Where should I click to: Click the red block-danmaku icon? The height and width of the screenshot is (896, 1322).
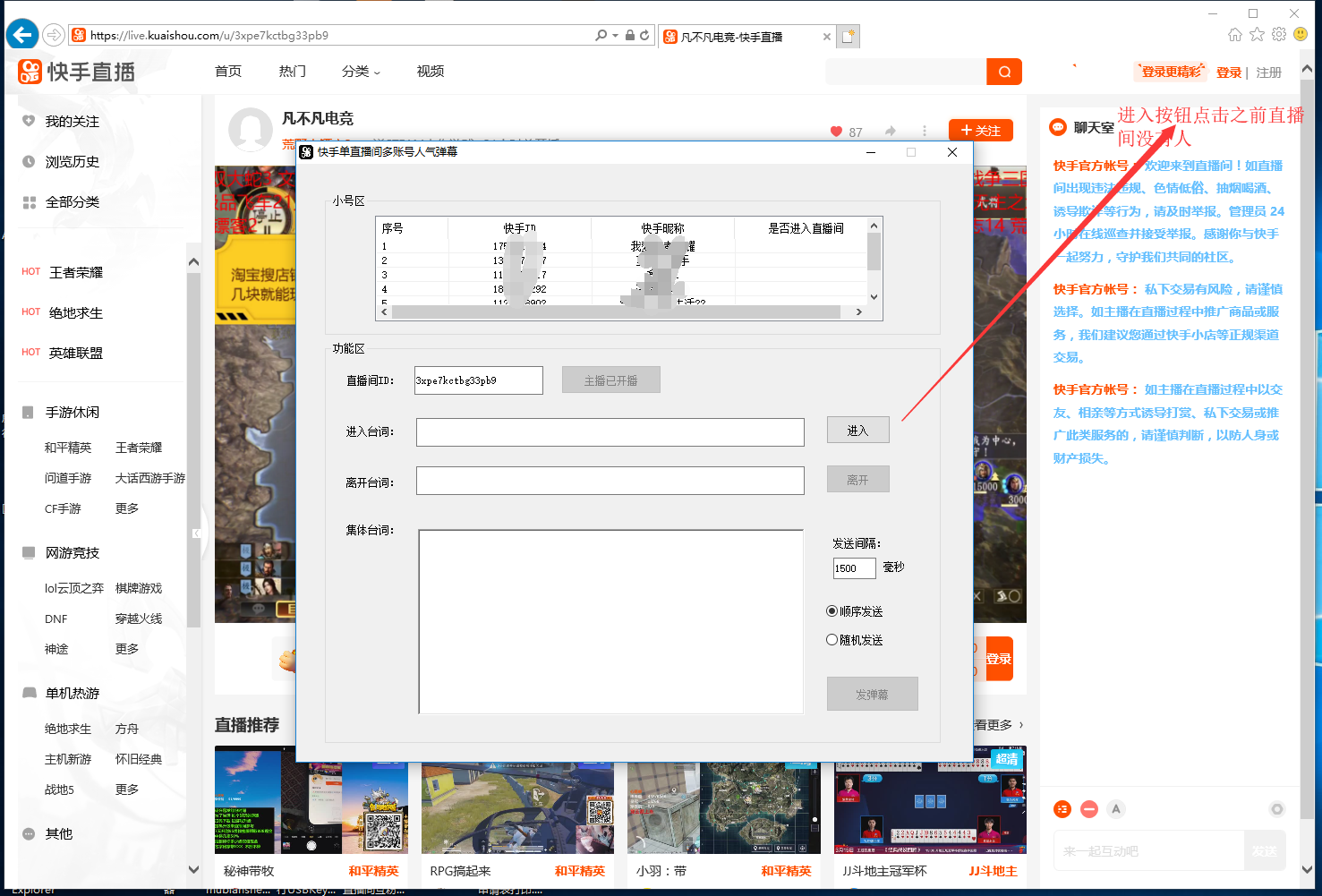(x=1088, y=809)
